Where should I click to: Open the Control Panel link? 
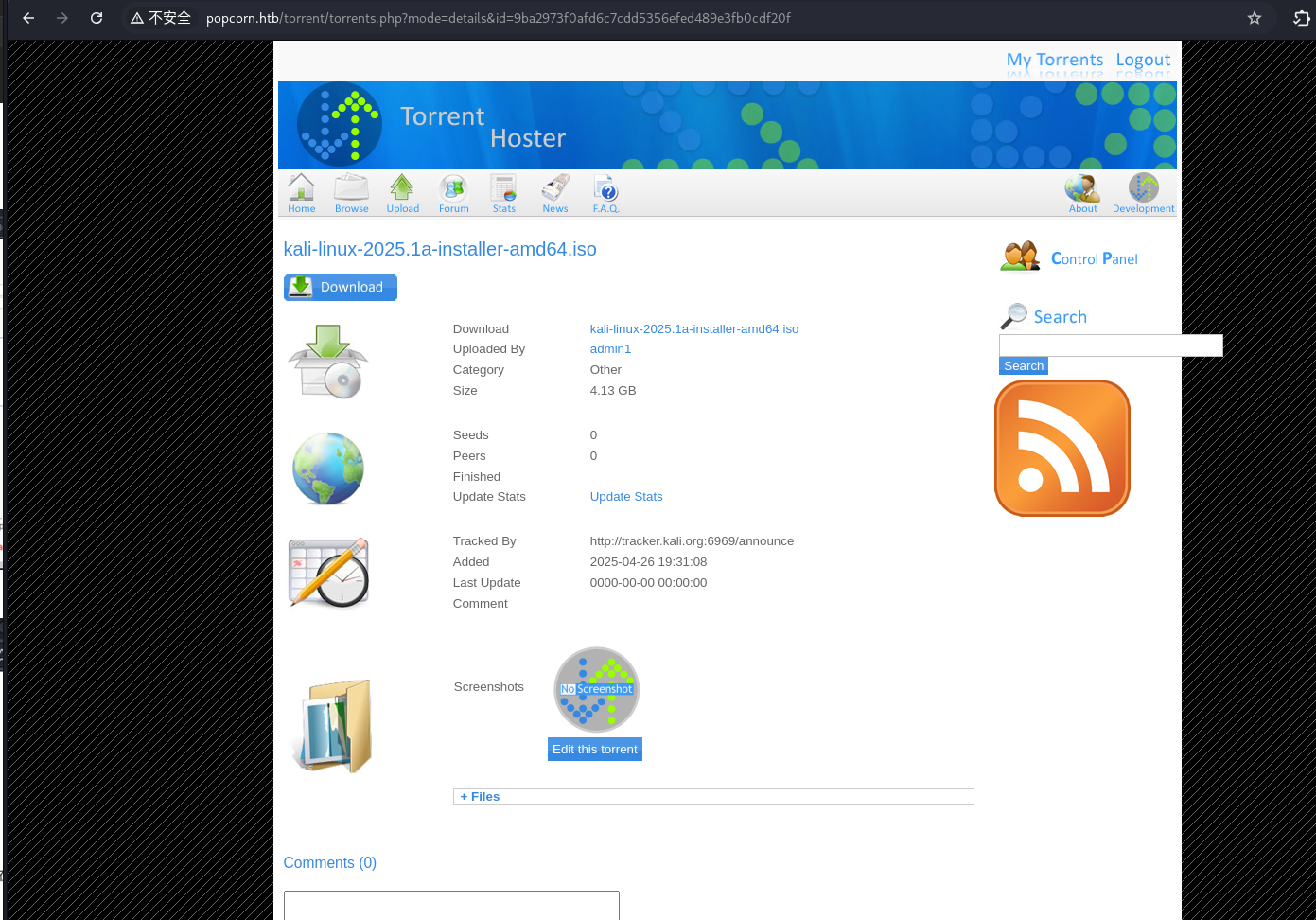[1095, 258]
